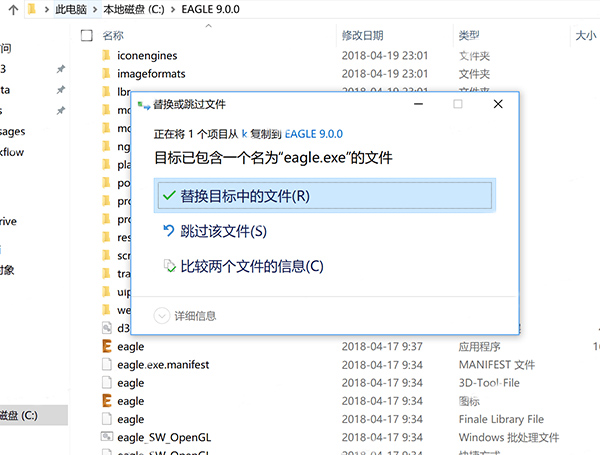Select the imageformats folder icon

point(106,73)
